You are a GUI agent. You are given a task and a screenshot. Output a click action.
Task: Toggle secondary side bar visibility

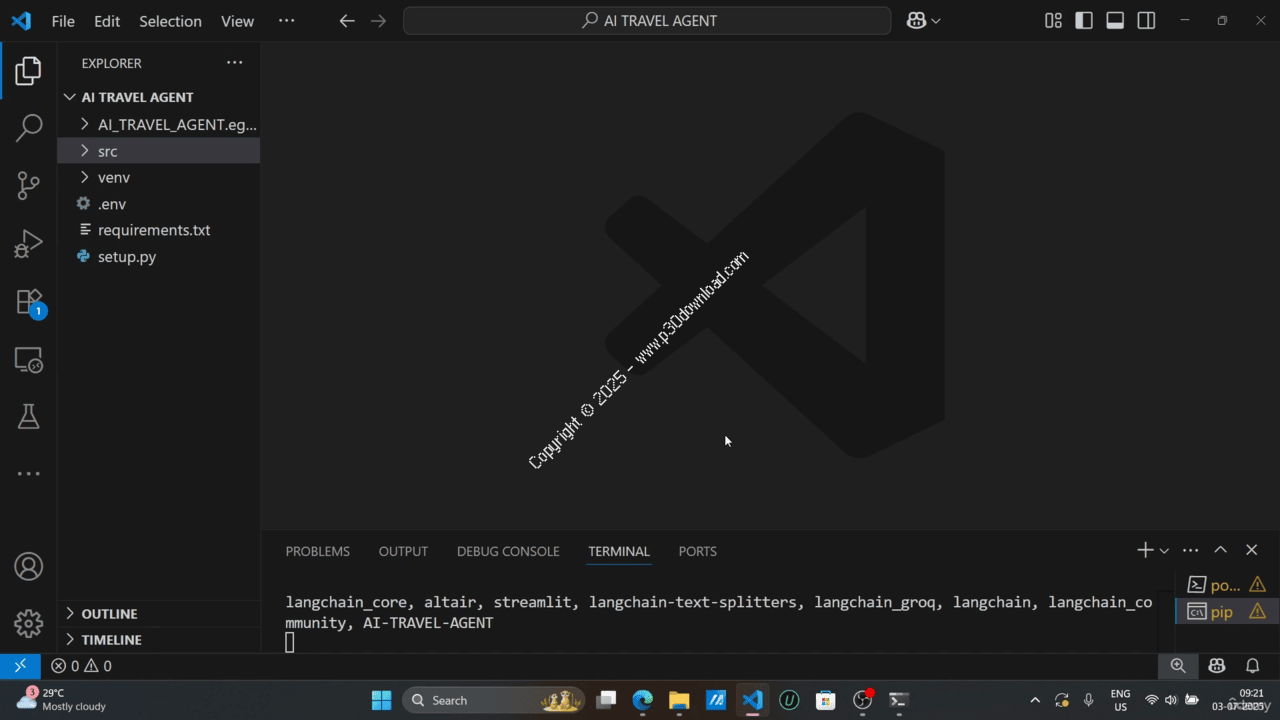(x=1146, y=21)
